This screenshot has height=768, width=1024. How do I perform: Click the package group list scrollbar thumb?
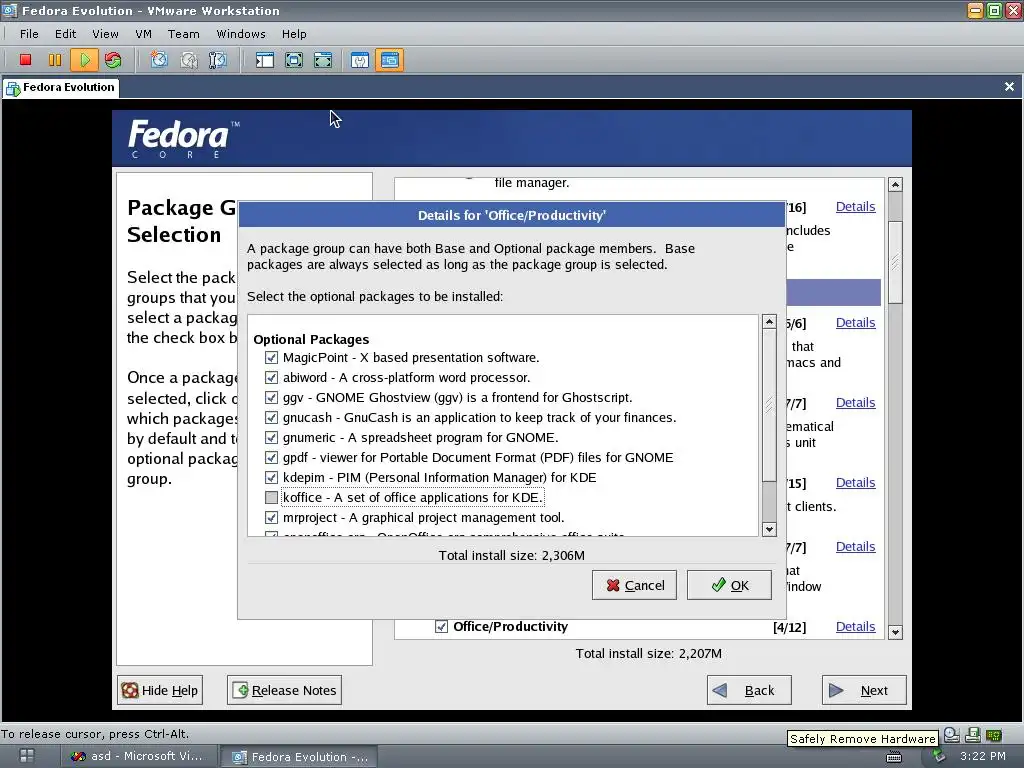pos(895,262)
